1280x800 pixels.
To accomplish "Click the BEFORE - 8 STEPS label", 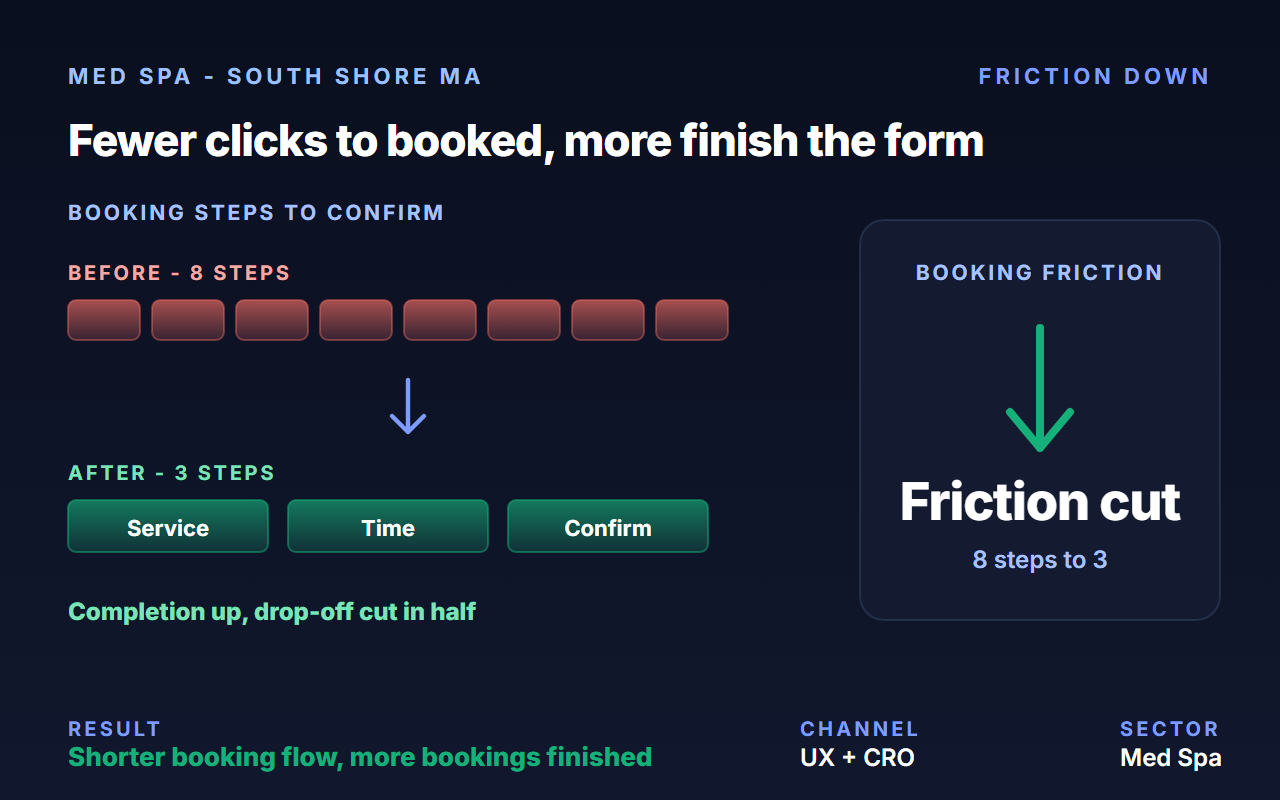I will (x=179, y=273).
